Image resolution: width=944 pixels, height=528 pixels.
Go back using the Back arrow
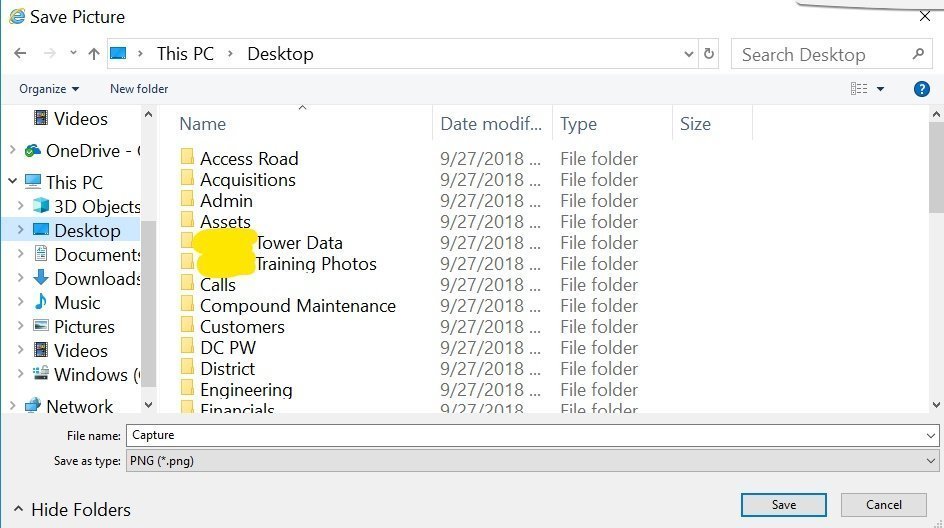point(20,54)
